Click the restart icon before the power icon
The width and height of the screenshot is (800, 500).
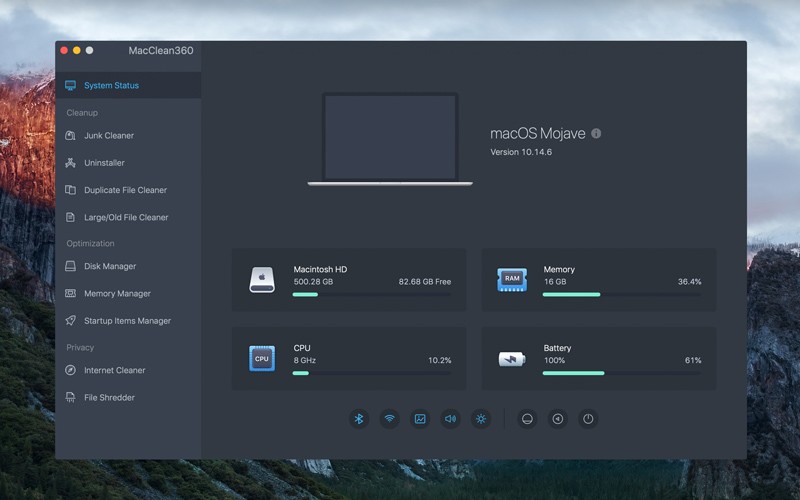click(x=558, y=419)
